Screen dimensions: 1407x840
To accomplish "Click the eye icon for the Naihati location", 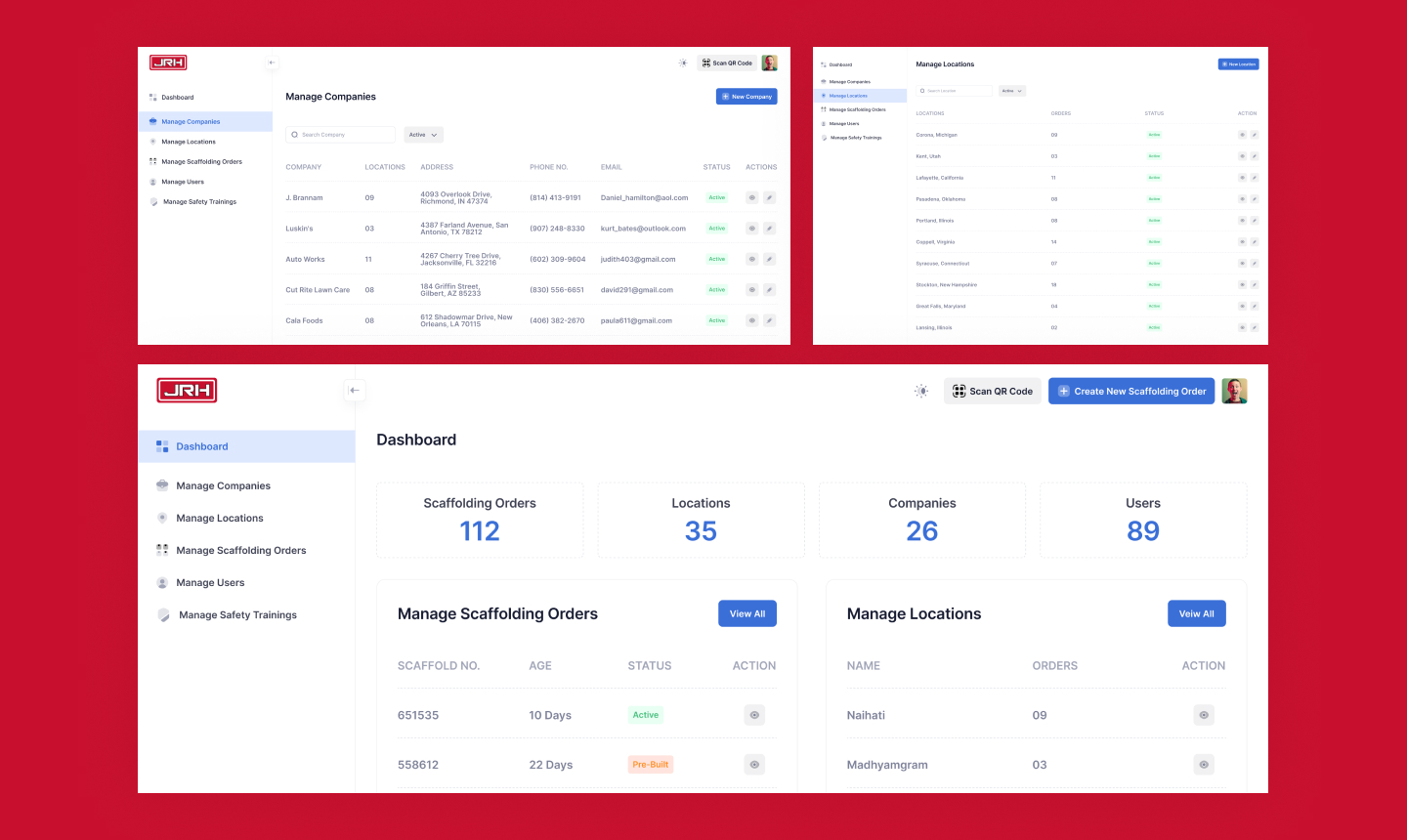I will [1204, 715].
